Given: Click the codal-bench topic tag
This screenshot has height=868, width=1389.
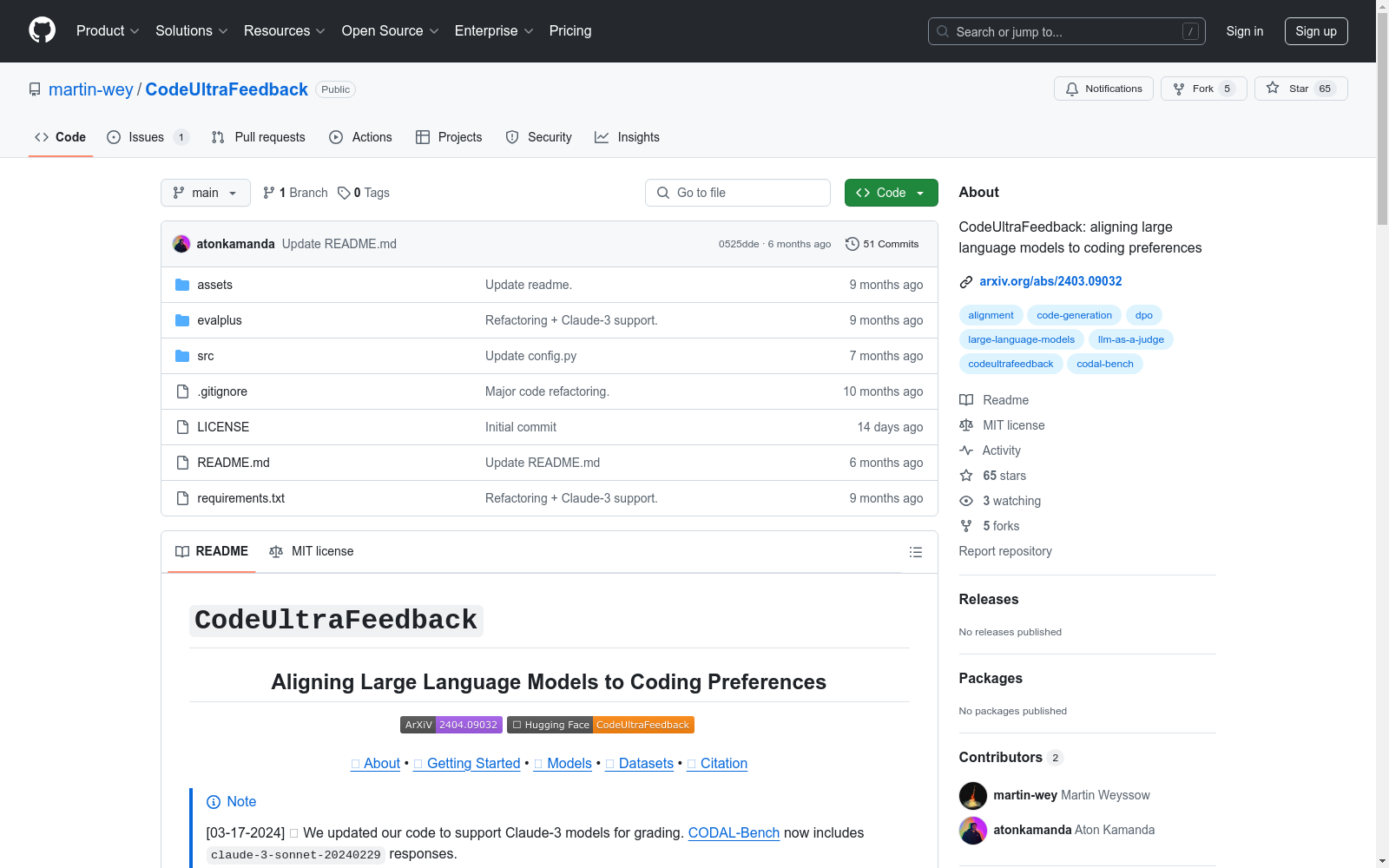Looking at the screenshot, I should [x=1104, y=364].
